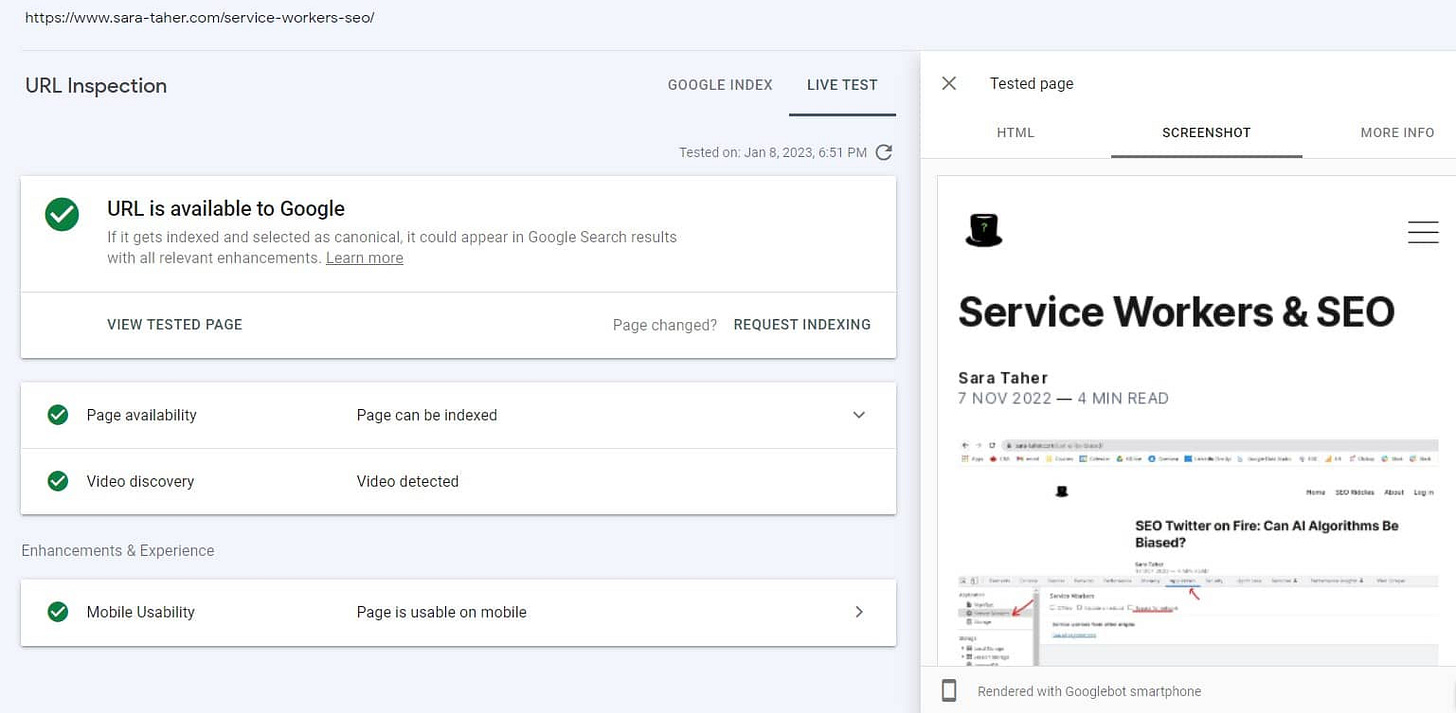Close the Tested page panel

point(948,83)
